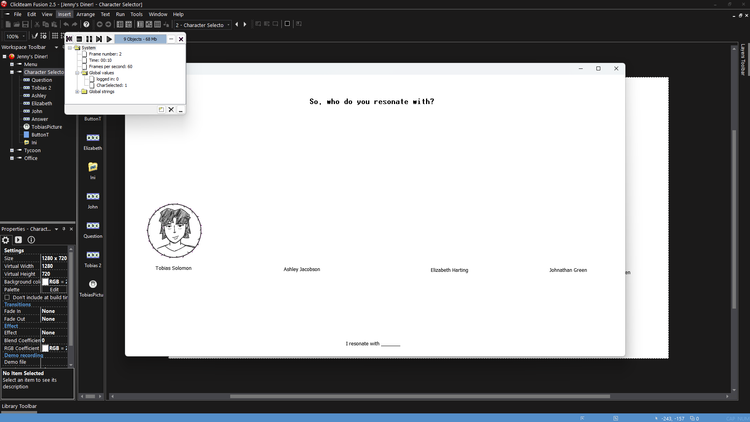The height and width of the screenshot is (422, 750).
Task: Expand the Office frame node
Action: (12, 158)
